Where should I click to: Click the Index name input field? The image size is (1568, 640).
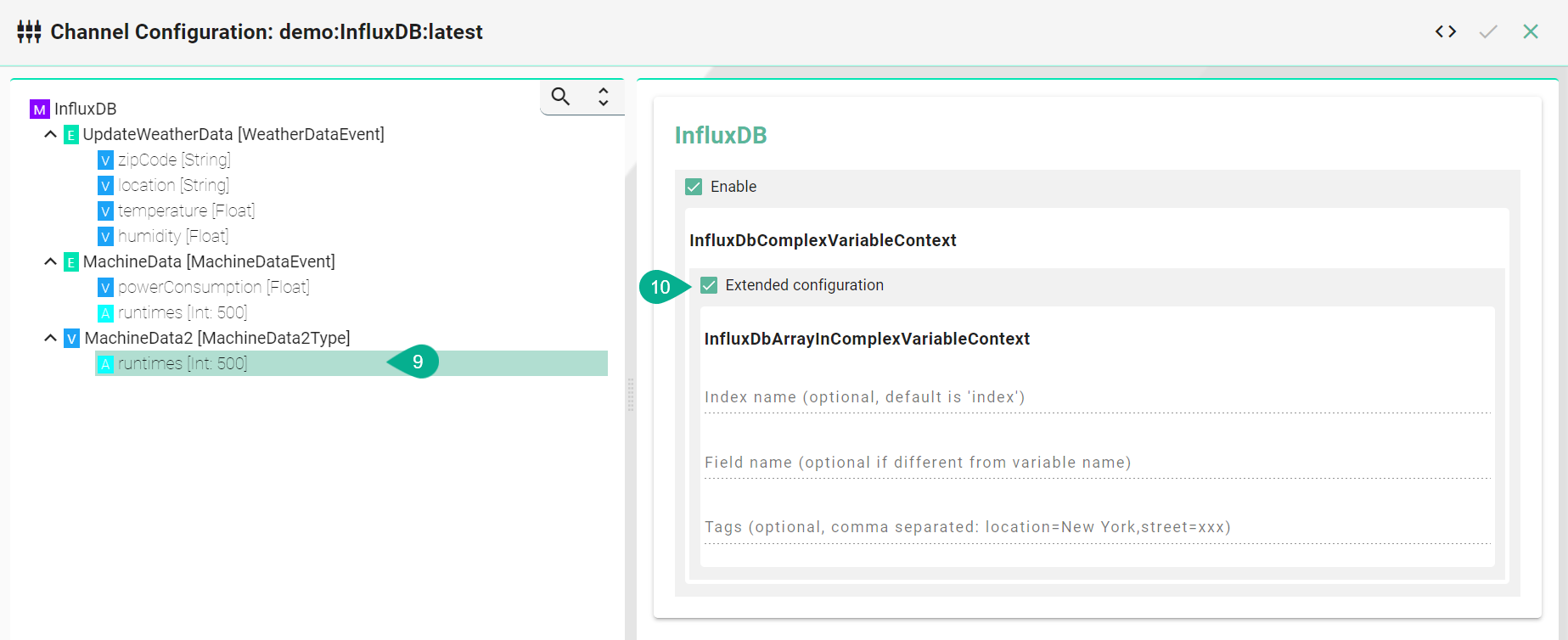click(x=1097, y=397)
